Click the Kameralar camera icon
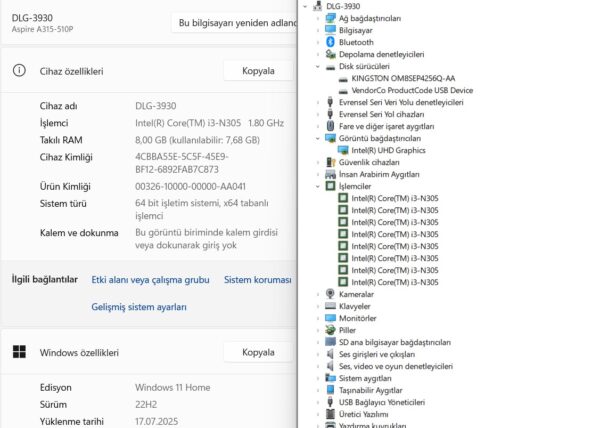600x428 pixels. (331, 294)
